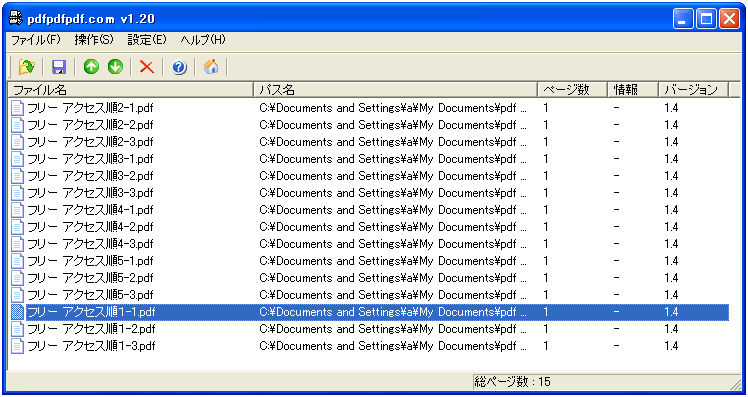Image resolution: width=748 pixels, height=397 pixels.
Task: Click the save floppy disk toolbar icon
Action: (x=59, y=67)
